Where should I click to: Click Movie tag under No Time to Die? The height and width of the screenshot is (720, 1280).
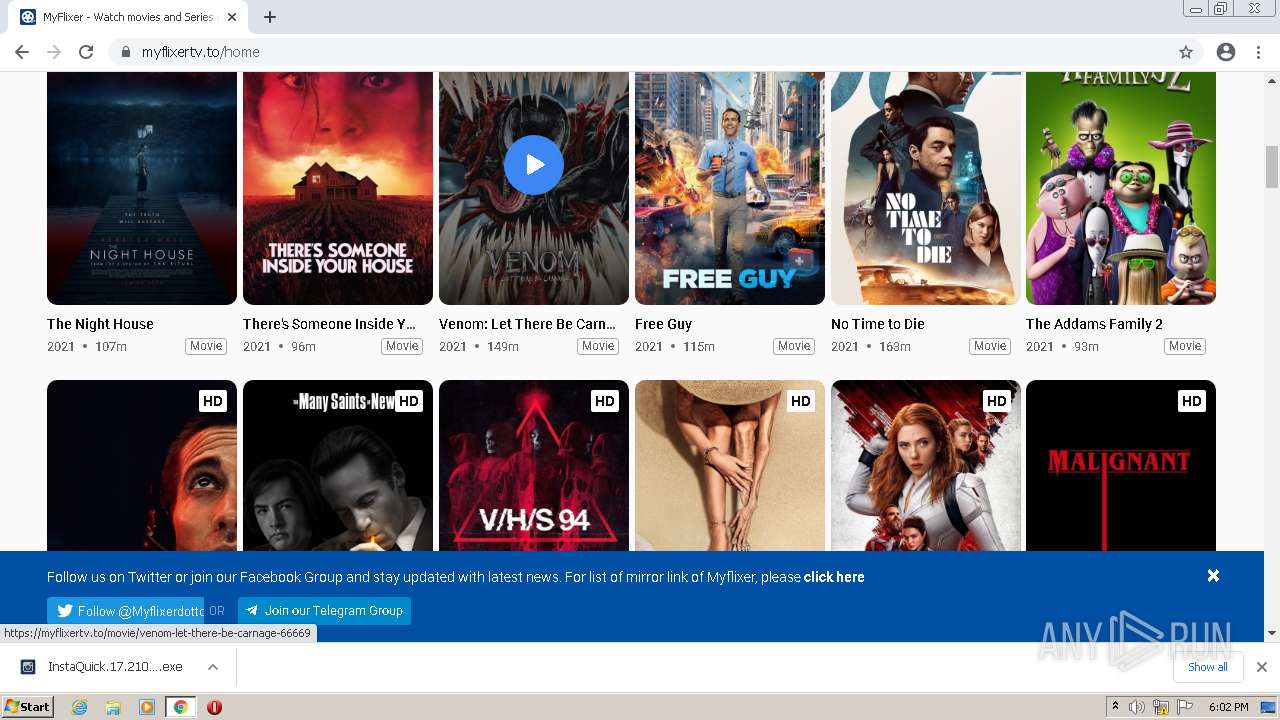pos(990,346)
